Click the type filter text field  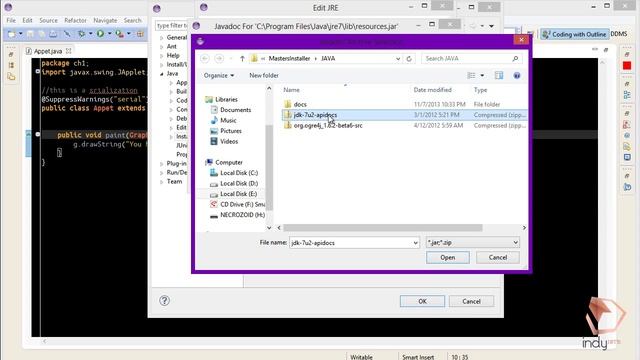coord(171,26)
